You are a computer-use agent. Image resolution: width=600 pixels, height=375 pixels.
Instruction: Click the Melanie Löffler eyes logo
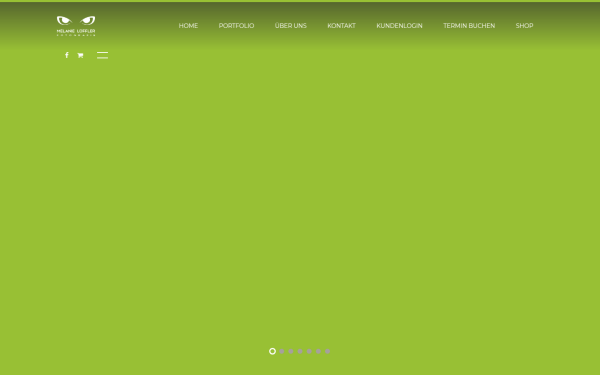coord(76,26)
